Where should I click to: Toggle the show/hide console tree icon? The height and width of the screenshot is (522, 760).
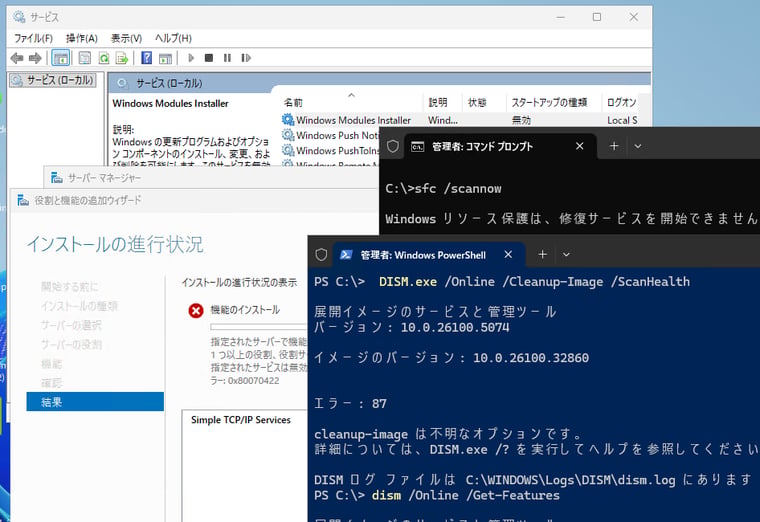pos(61,58)
